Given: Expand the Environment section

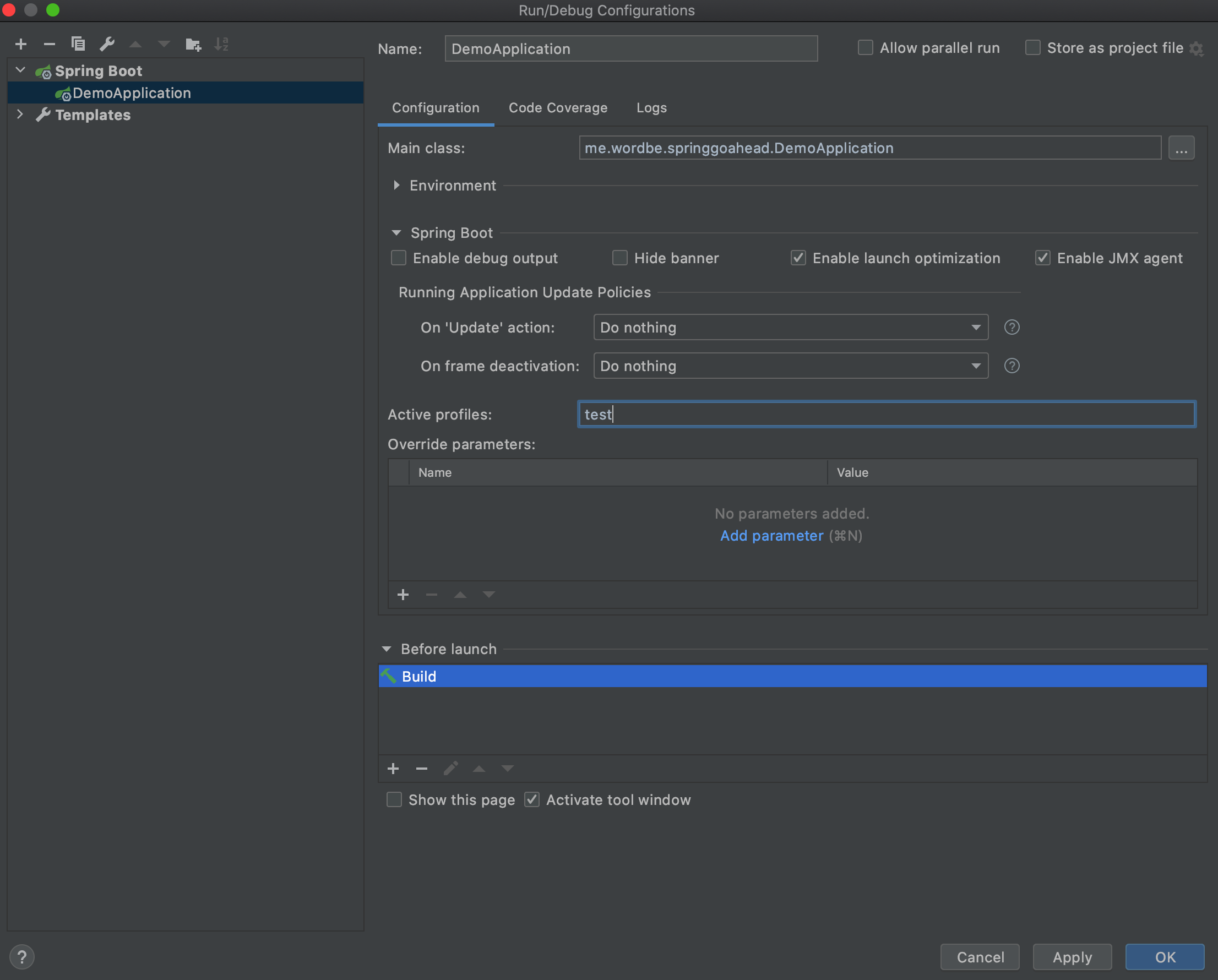Looking at the screenshot, I should [x=396, y=186].
